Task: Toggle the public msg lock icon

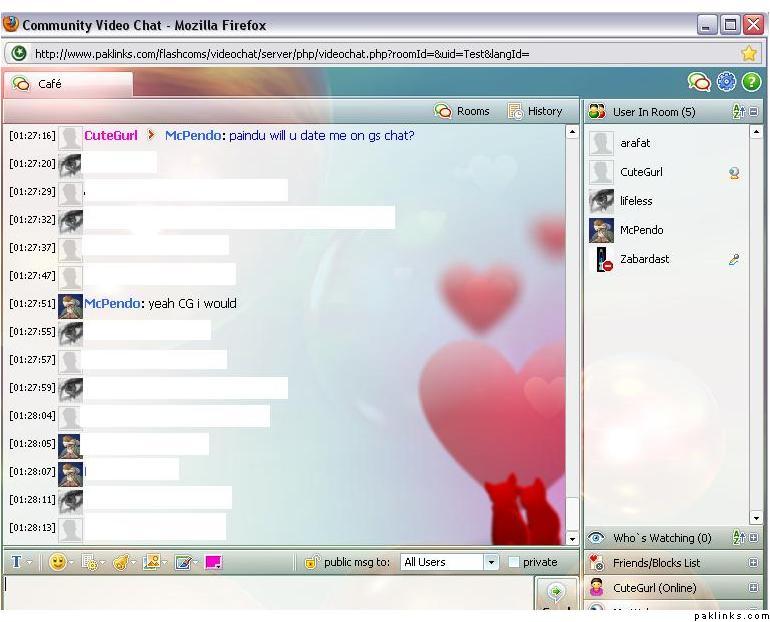Action: (x=311, y=563)
